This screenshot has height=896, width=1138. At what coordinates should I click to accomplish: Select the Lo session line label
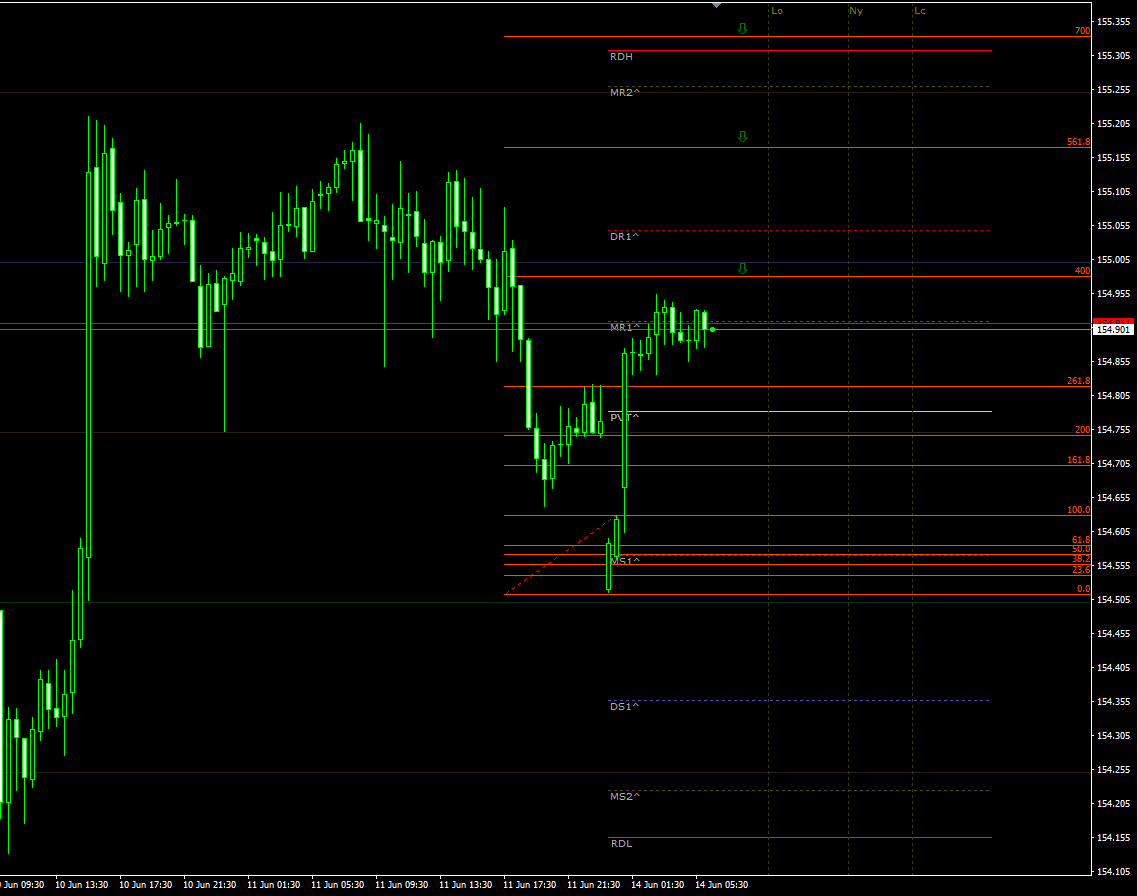[x=777, y=11]
